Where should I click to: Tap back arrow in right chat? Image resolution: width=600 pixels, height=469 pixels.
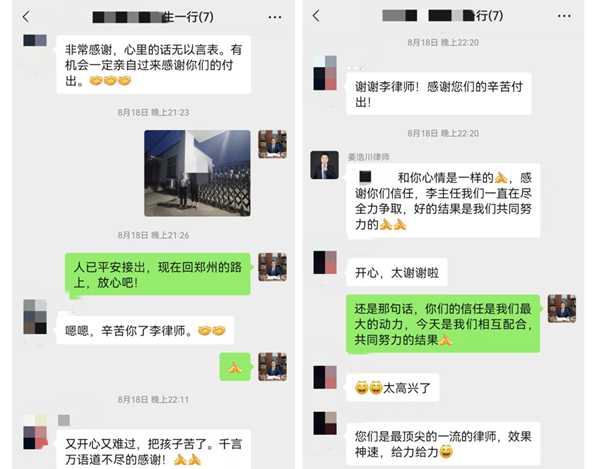click(x=316, y=16)
